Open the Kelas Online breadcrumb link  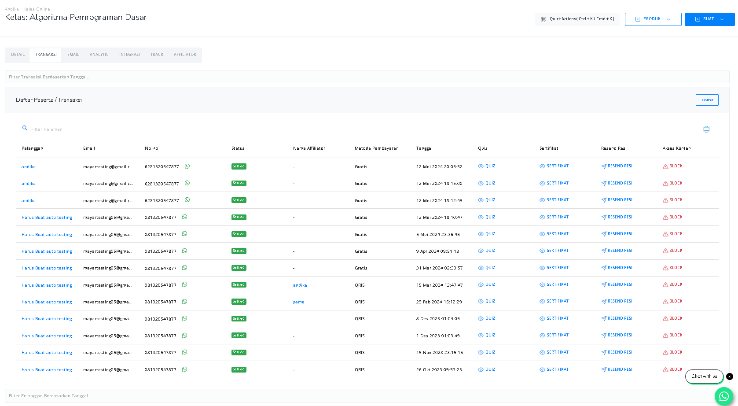[36, 9]
